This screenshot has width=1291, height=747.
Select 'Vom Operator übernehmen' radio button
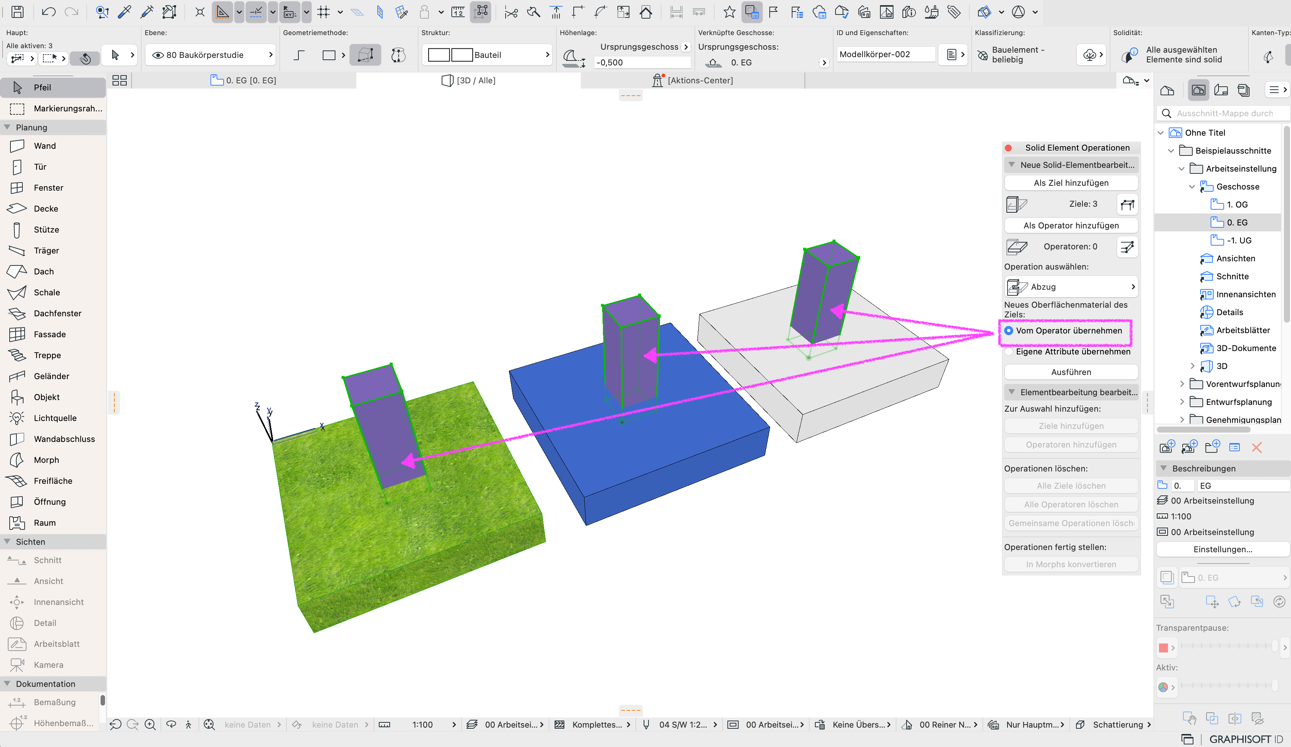click(1009, 331)
